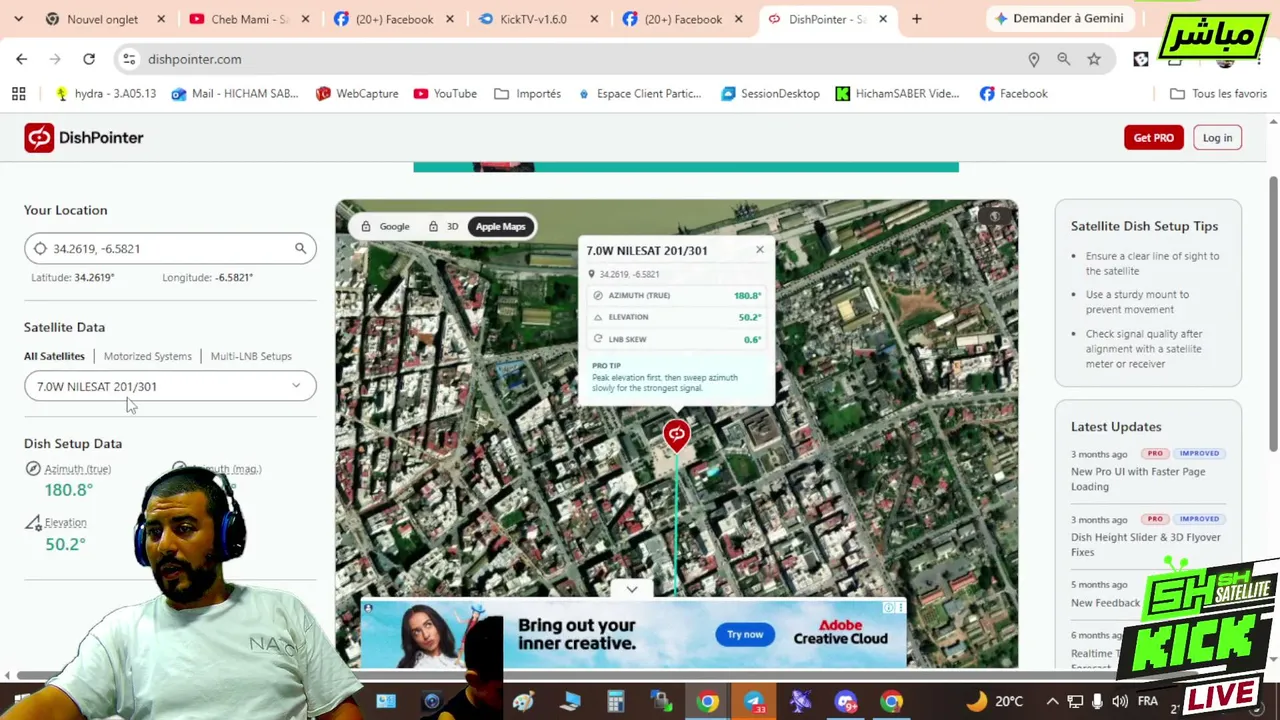Screen dimensions: 1280x720
Task: Click the LNB SKEW row in popup
Action: click(x=676, y=339)
